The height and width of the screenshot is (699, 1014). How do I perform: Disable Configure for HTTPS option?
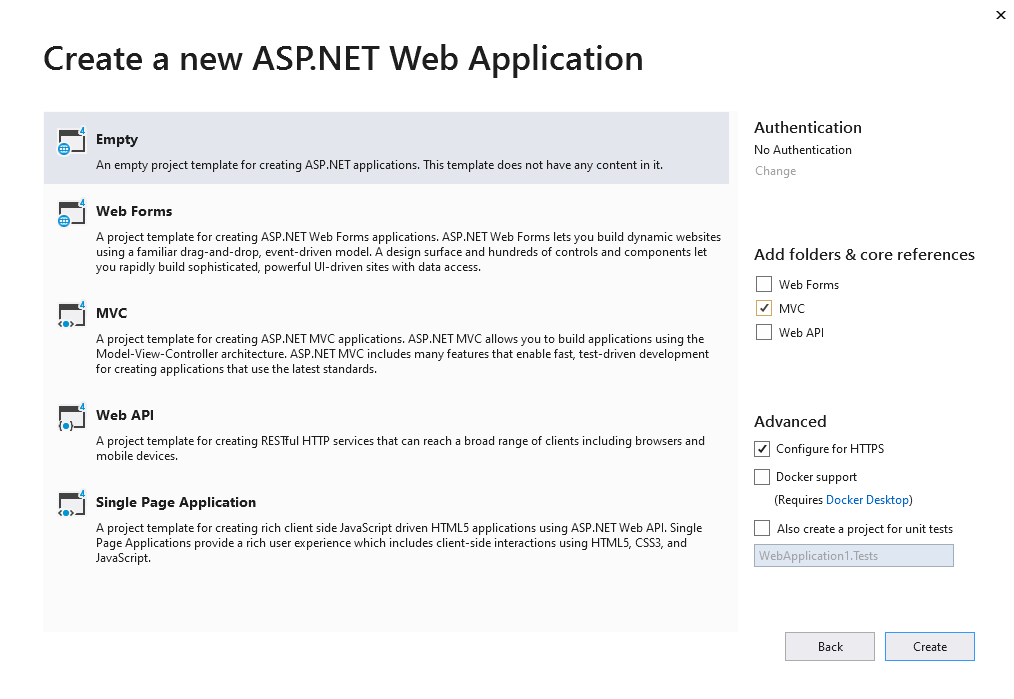click(x=762, y=449)
